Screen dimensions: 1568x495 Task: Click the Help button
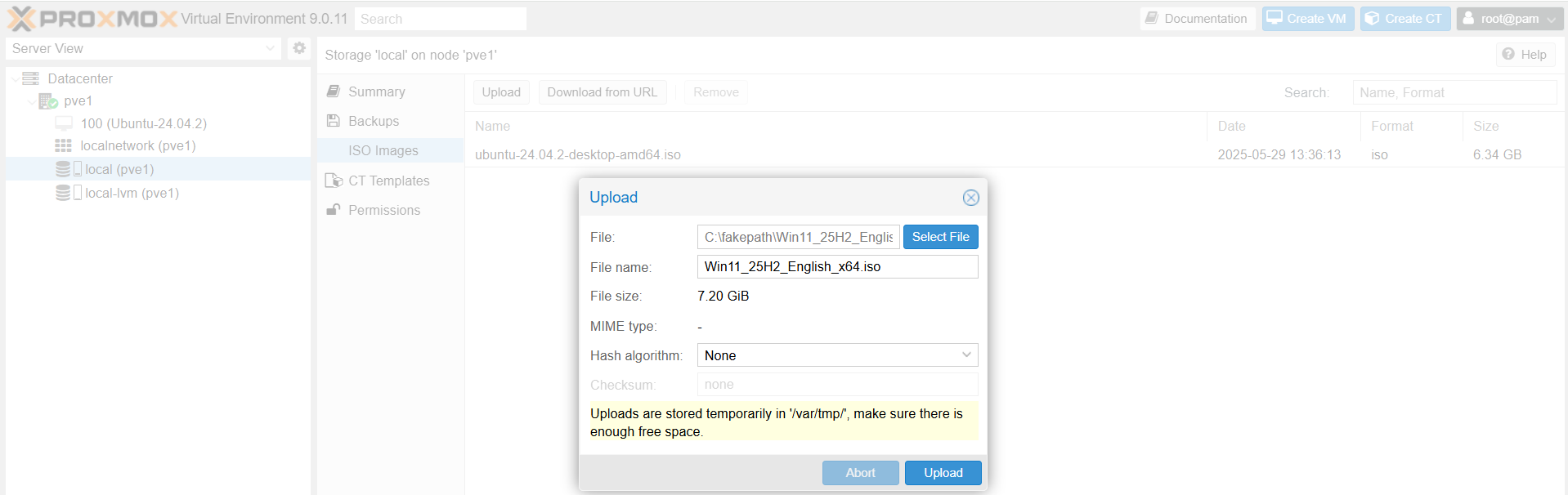tap(1525, 54)
